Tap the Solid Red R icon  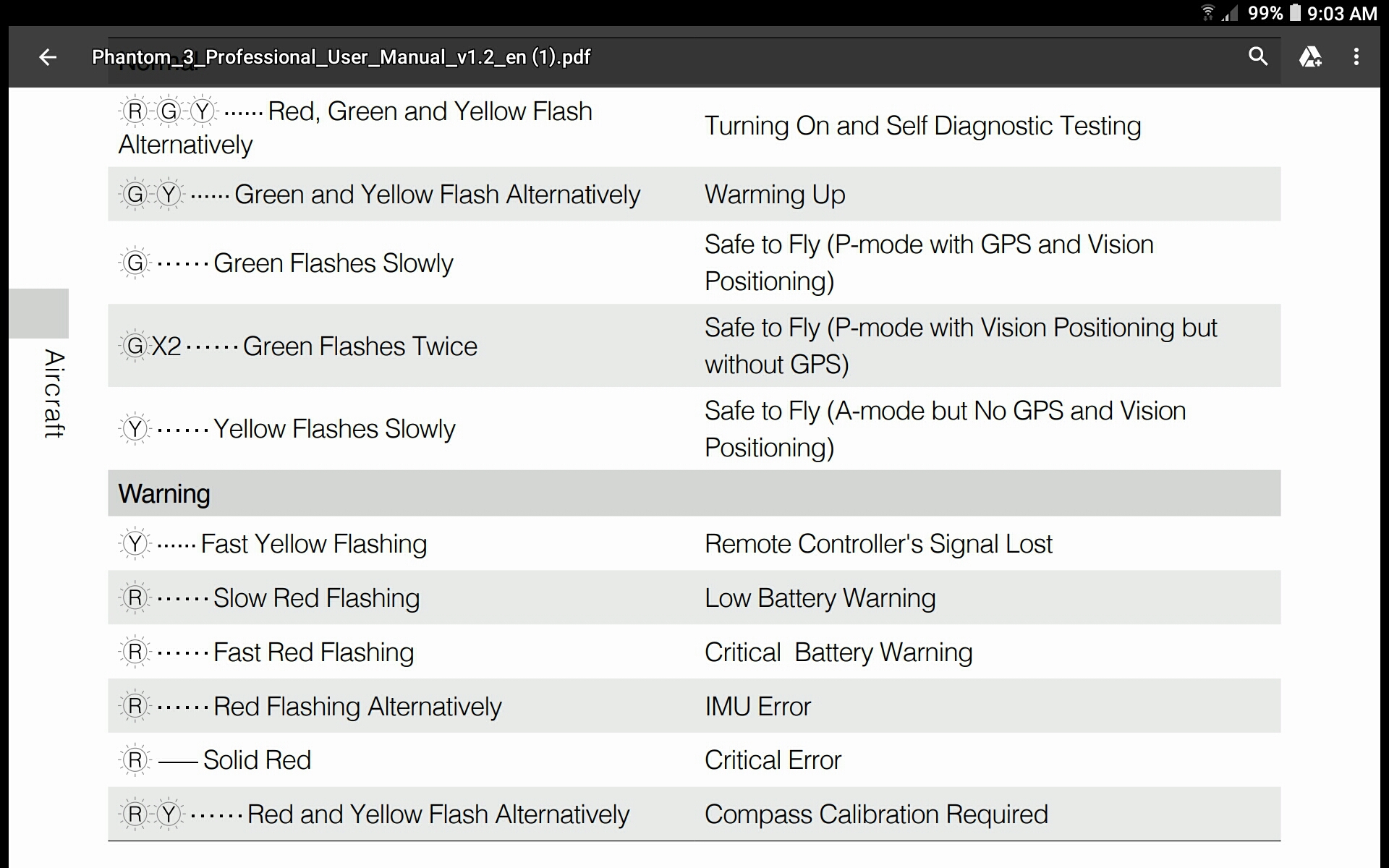pyautogui.click(x=135, y=760)
